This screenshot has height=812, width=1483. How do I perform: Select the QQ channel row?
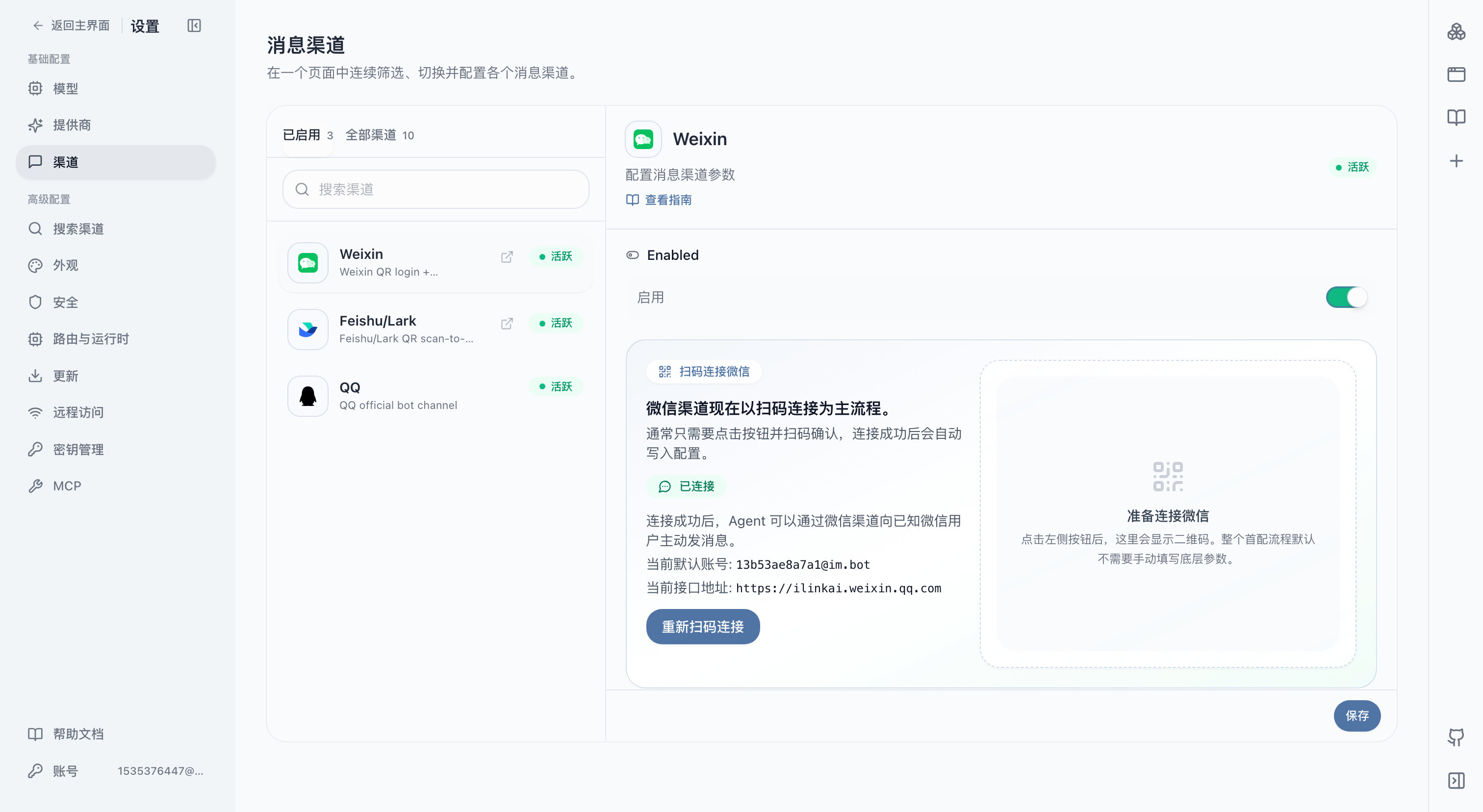[436, 396]
